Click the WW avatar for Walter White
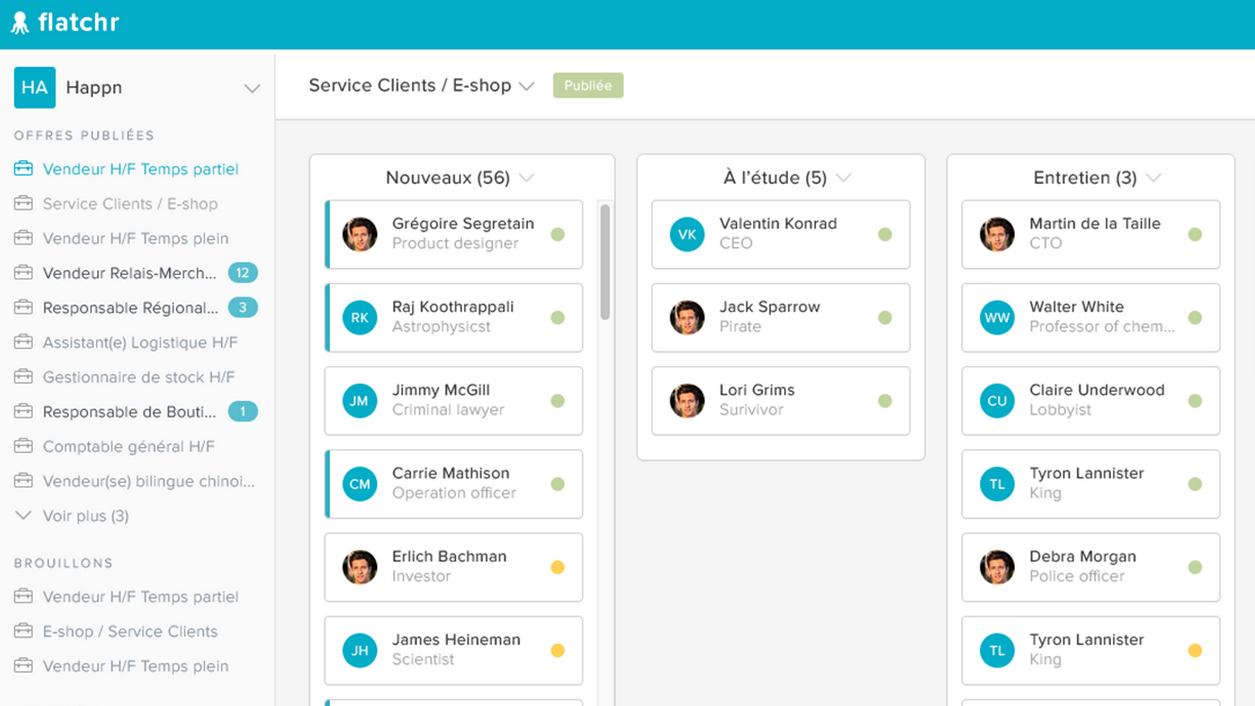 tap(997, 318)
